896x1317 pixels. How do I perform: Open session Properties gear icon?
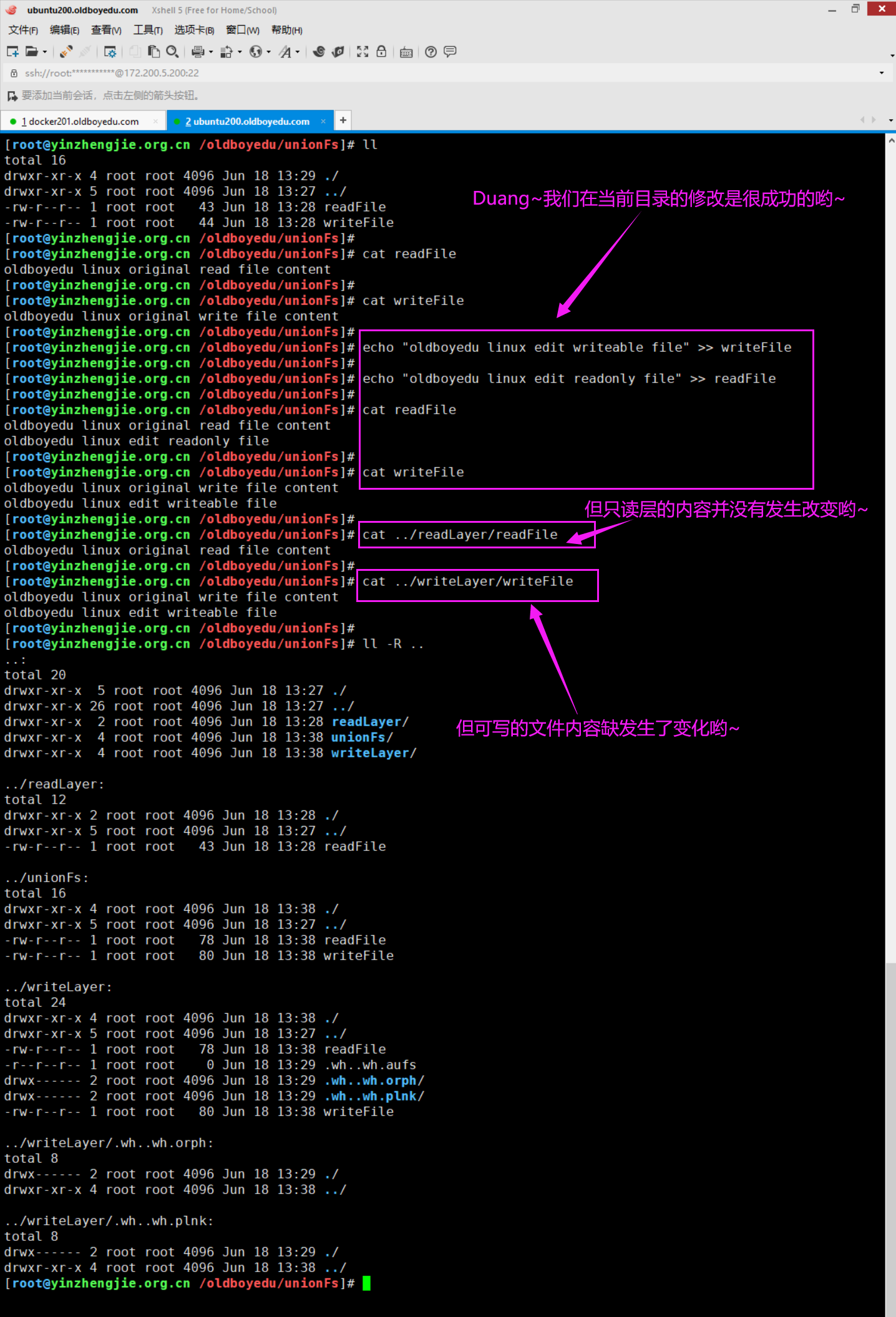coord(110,52)
